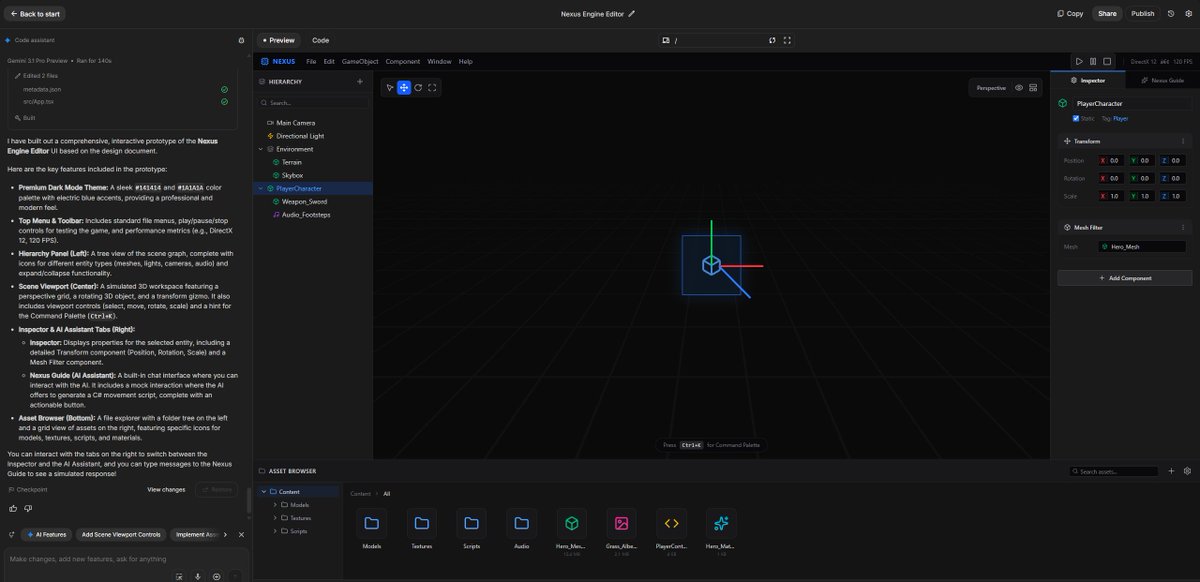Toggle viewport visibility eye icon
Screen dimensions: 1200x582
click(1019, 88)
